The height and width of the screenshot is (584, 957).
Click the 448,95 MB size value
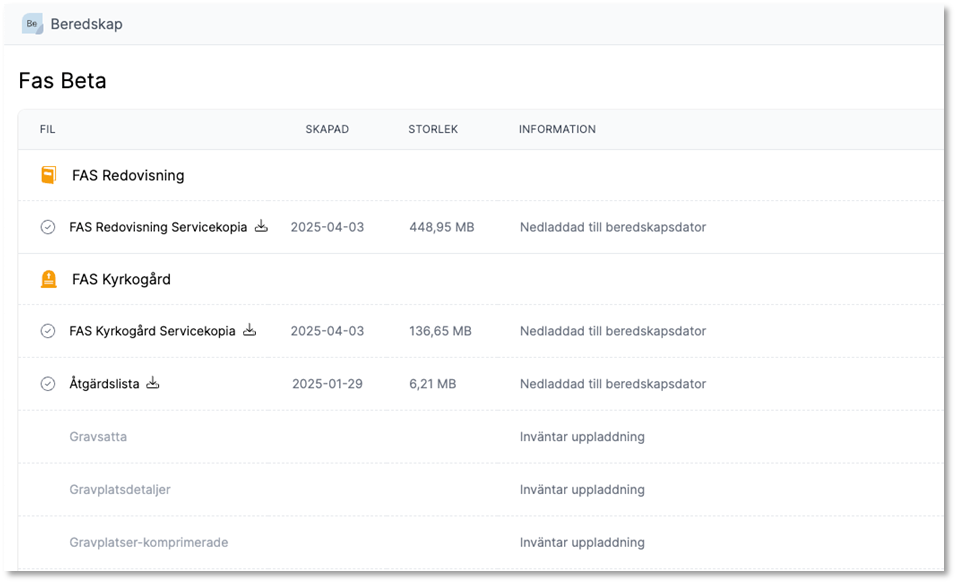click(x=441, y=227)
